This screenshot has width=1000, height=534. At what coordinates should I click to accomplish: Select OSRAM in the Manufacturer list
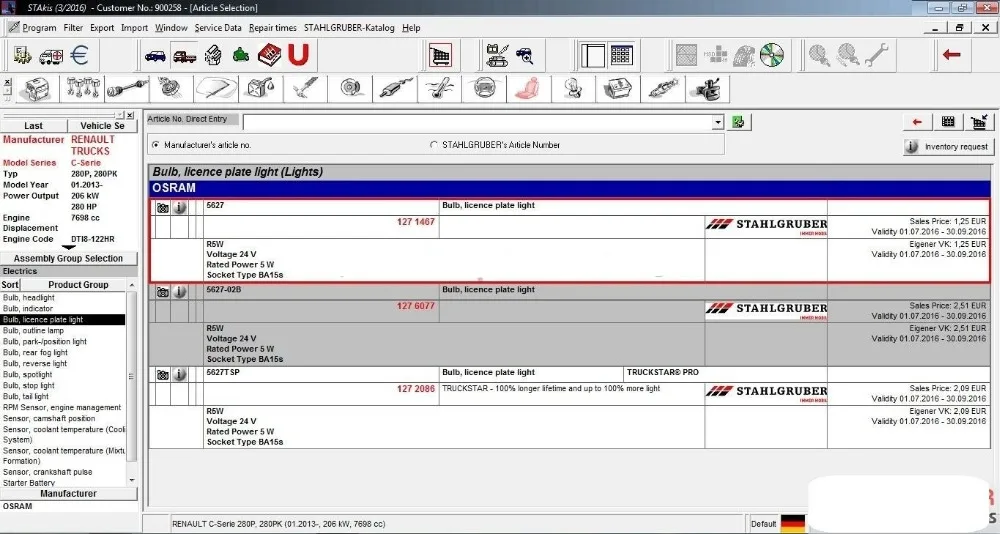(17, 506)
